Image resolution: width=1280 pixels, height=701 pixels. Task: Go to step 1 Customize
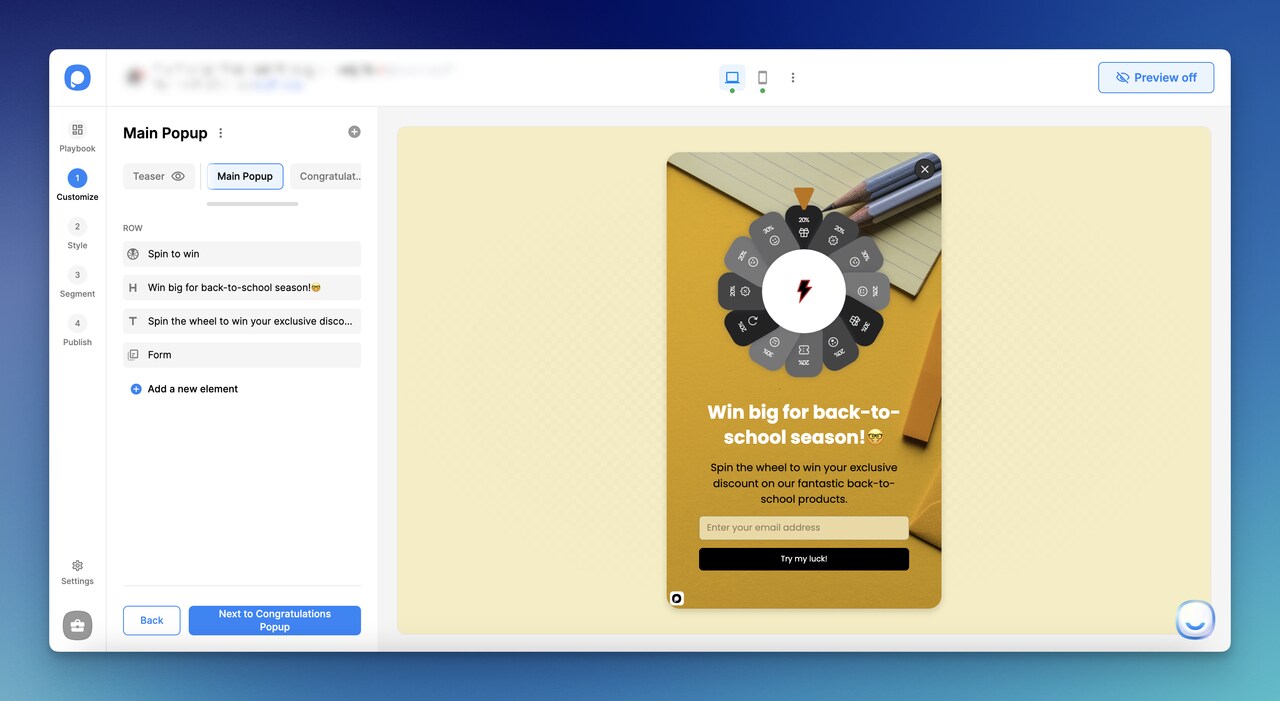click(x=77, y=185)
